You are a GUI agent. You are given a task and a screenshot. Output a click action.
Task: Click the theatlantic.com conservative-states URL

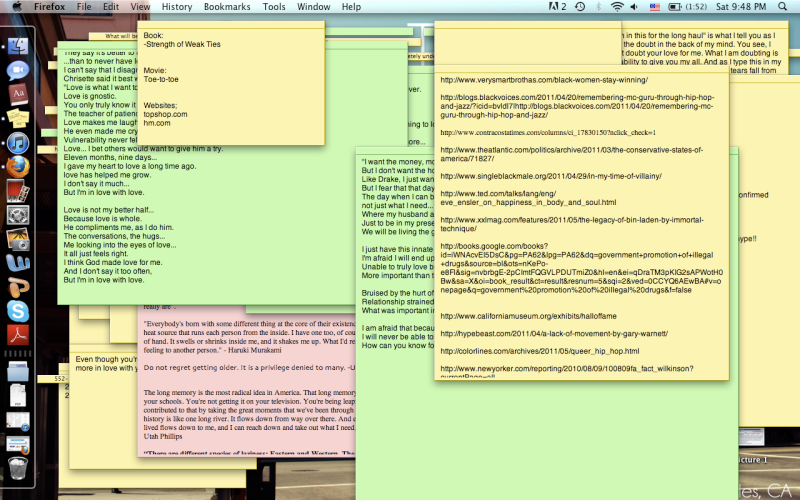point(571,154)
